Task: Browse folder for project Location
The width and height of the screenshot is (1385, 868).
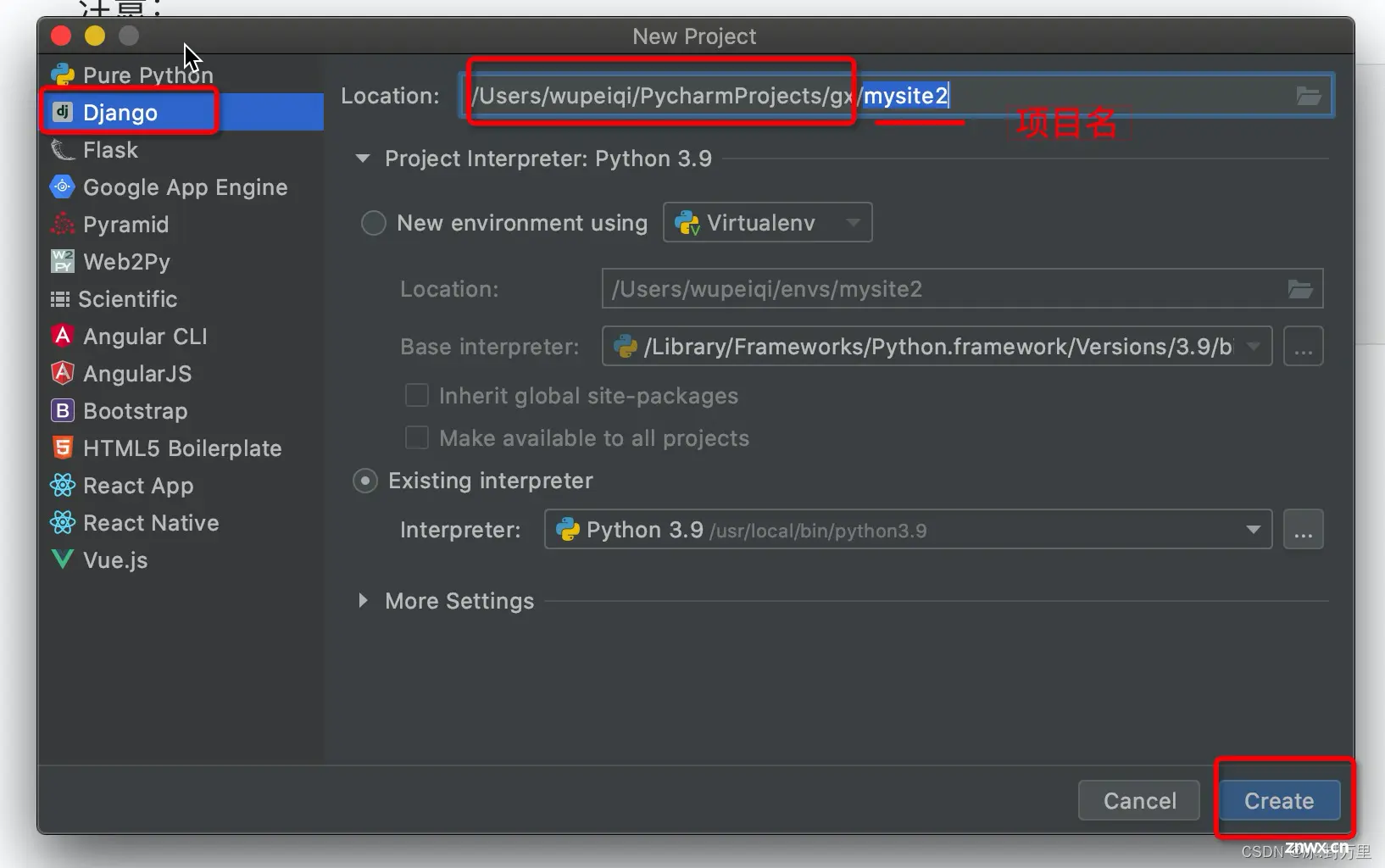Action: click(x=1309, y=96)
